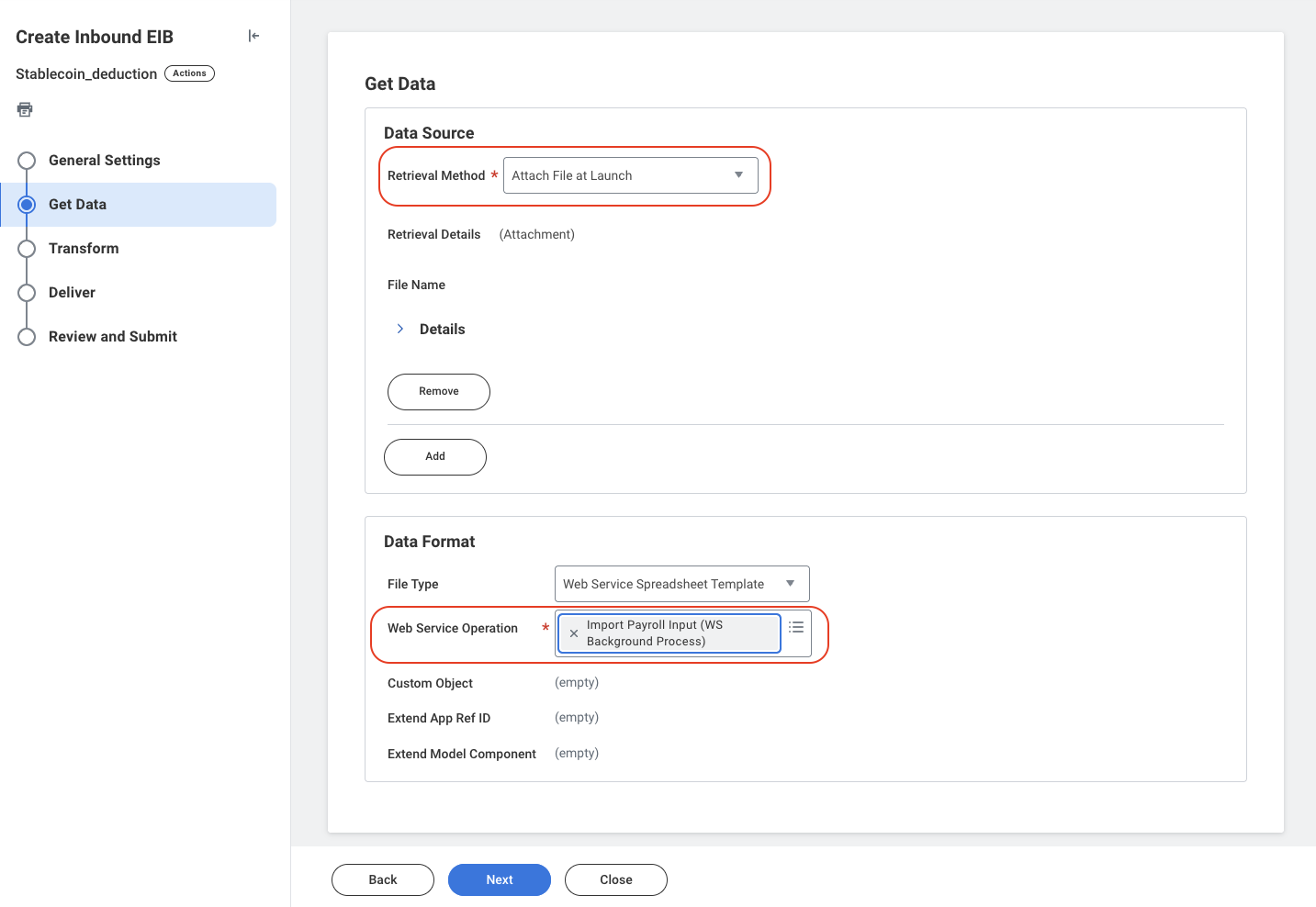This screenshot has width=1316, height=907.
Task: Click the Stablecoin_deduction name text
Action: [86, 74]
